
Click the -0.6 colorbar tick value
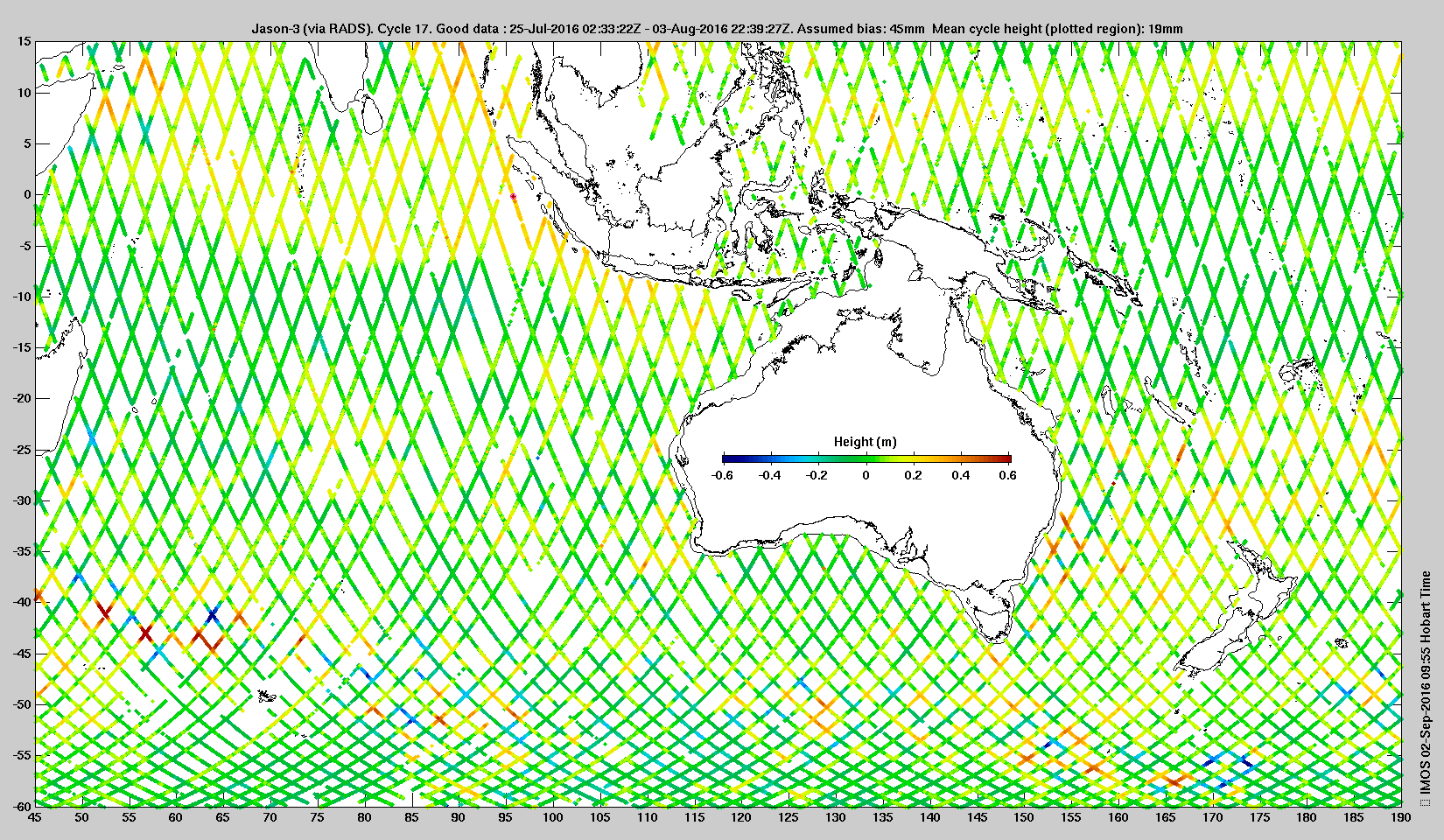[x=722, y=475]
